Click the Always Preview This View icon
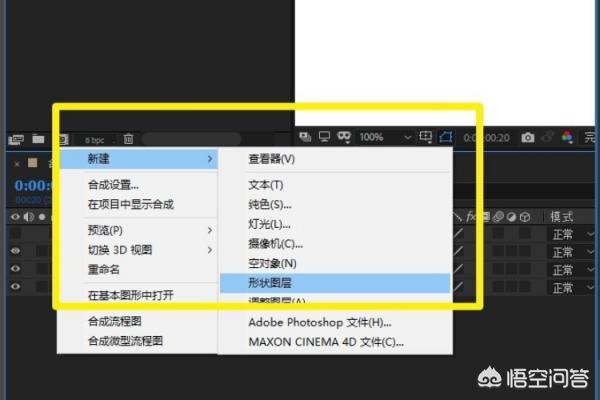Image resolution: width=600 pixels, height=400 pixels. pos(305,137)
